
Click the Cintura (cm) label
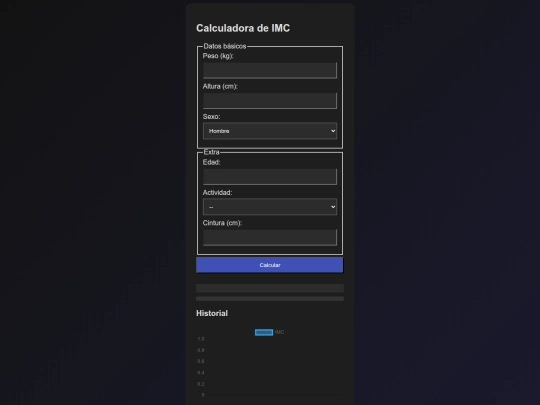pos(222,223)
